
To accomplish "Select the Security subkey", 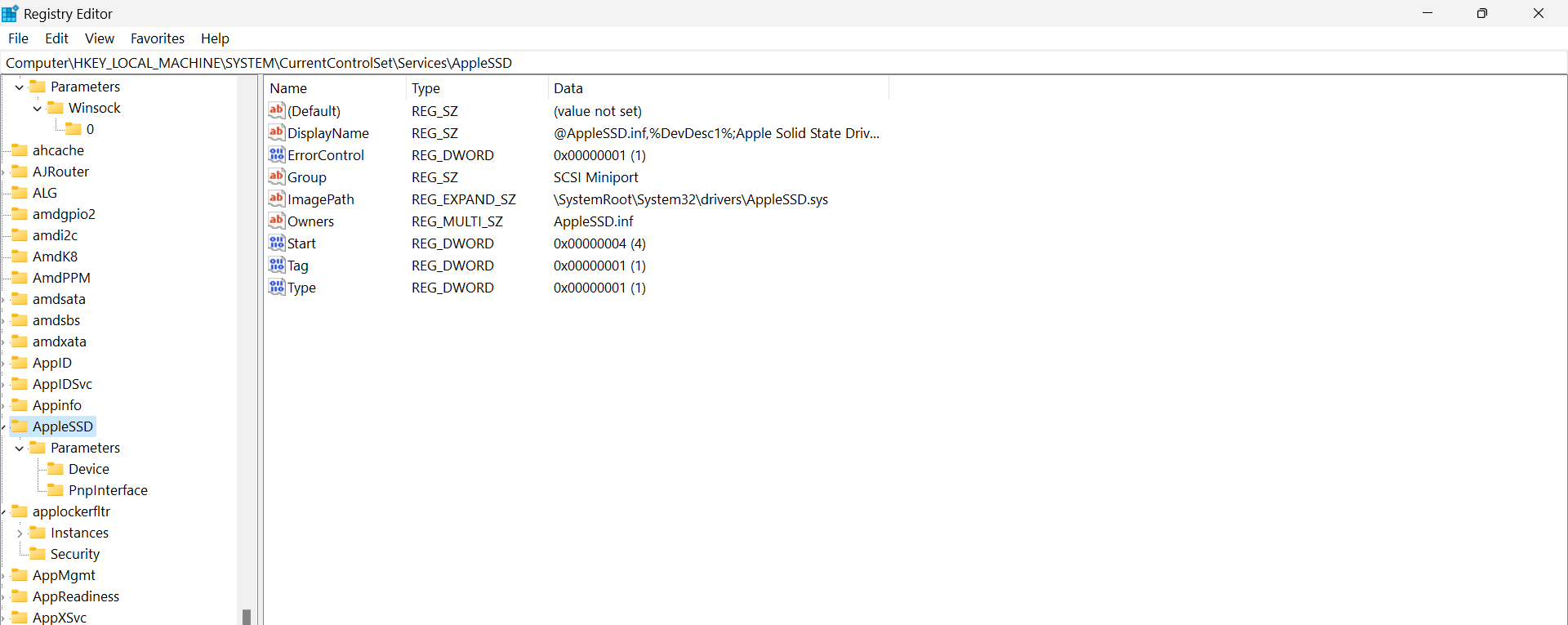I will [75, 554].
